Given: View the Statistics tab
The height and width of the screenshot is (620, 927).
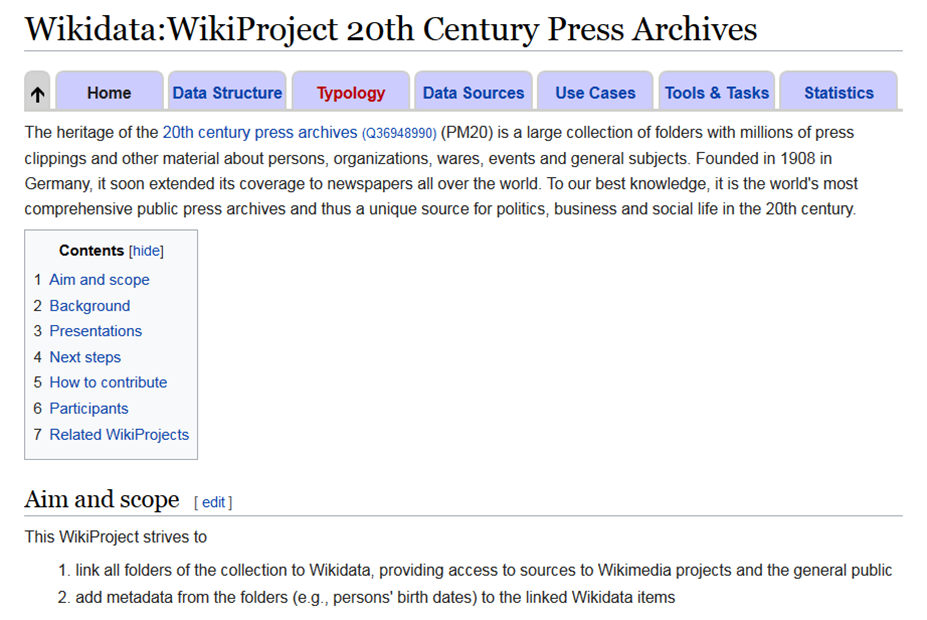Looking at the screenshot, I should click(838, 93).
